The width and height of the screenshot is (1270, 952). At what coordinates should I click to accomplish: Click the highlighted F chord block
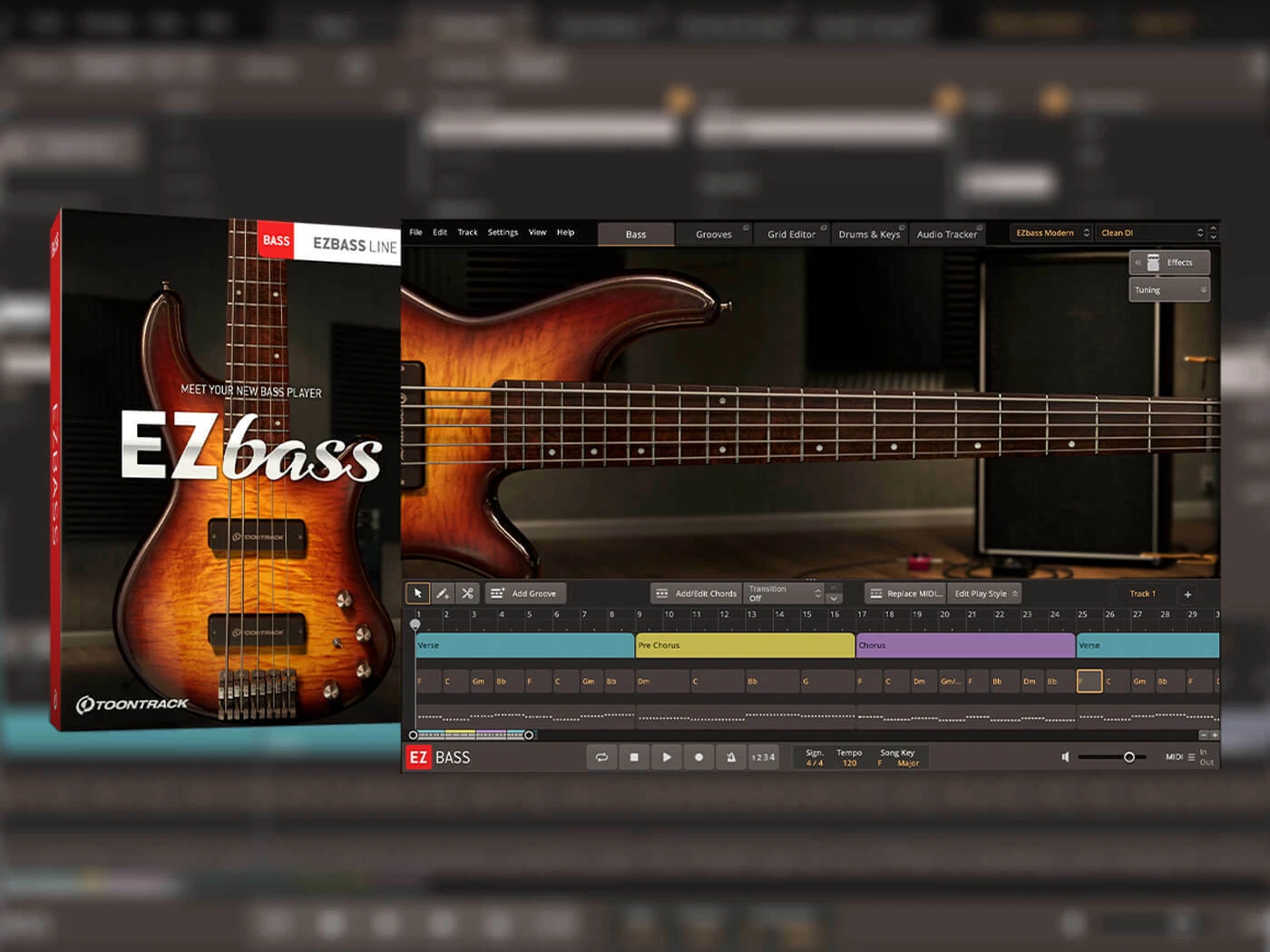pos(1089,681)
